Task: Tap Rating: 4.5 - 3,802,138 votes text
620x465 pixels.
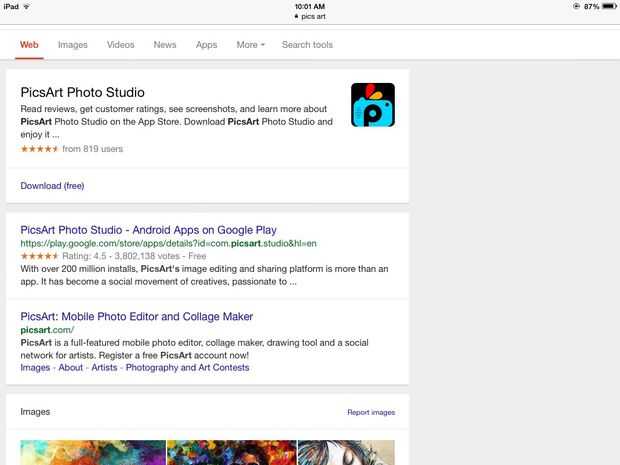Action: 134,256
